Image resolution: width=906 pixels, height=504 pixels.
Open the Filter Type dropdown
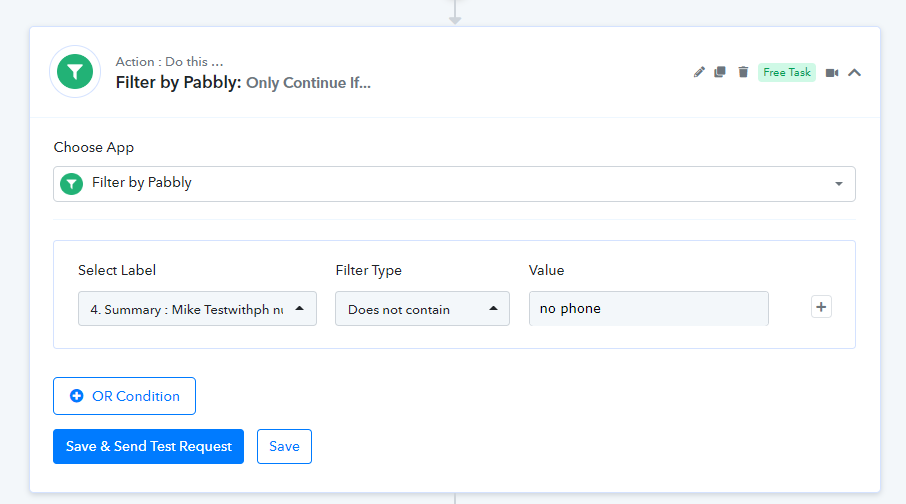[x=422, y=309]
